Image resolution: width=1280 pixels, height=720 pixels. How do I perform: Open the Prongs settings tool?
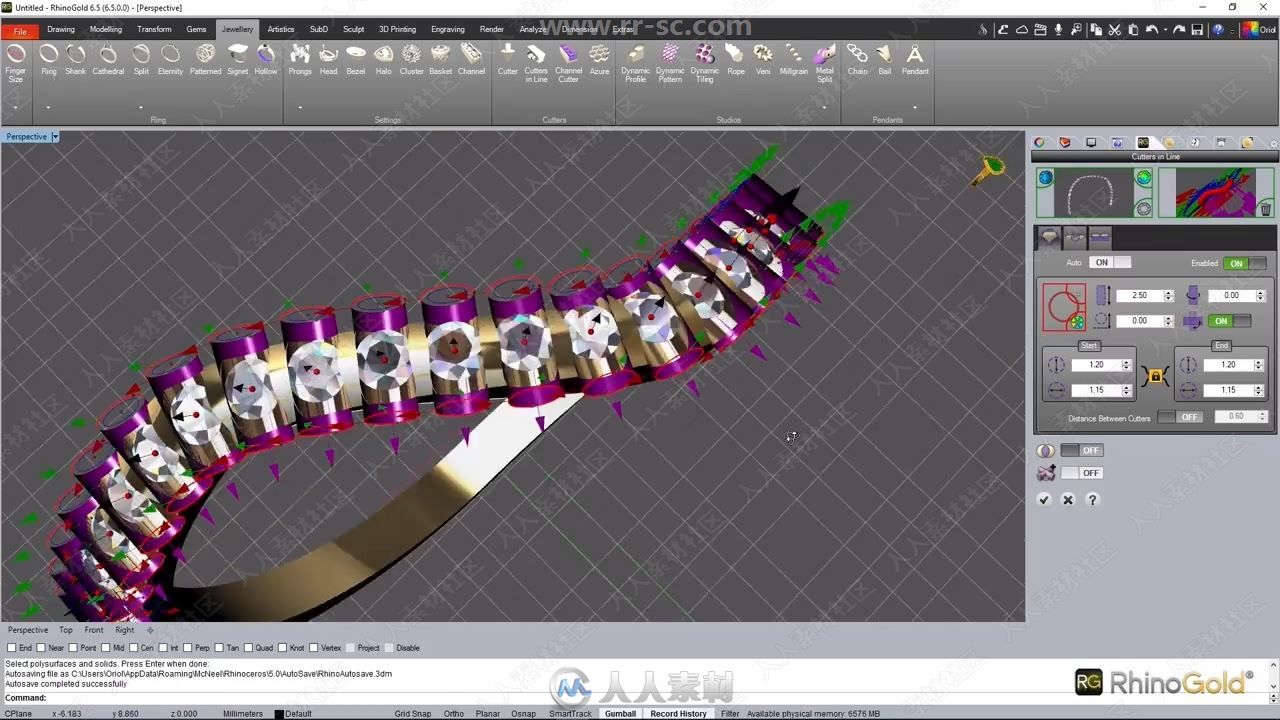300,60
